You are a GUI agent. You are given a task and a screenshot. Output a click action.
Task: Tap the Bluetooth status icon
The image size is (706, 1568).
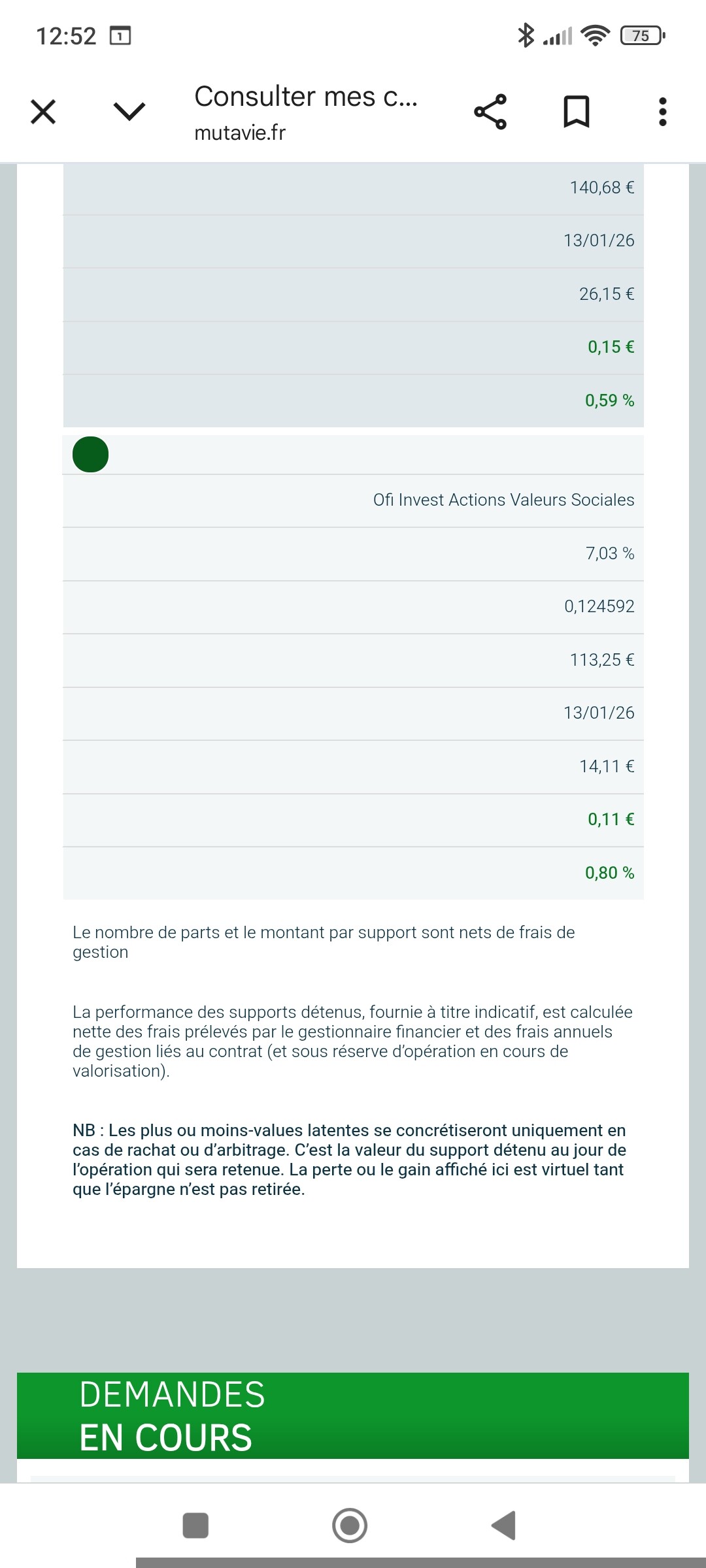pyautogui.click(x=526, y=35)
